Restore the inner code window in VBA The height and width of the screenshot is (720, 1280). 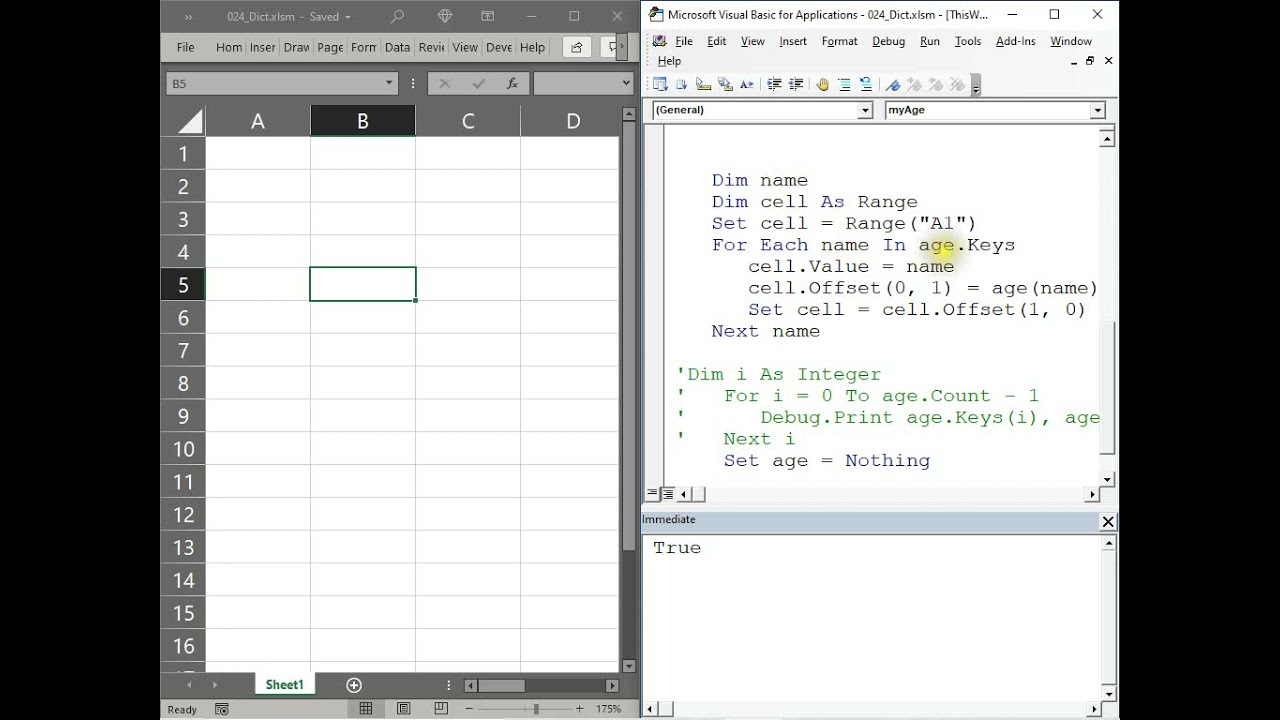coord(1090,61)
